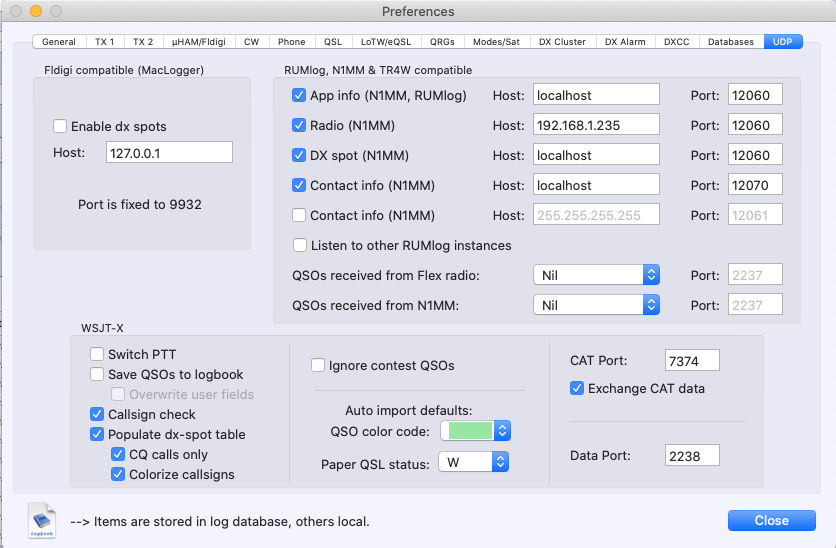836x548 pixels.
Task: Switch to the DX Cluster tab
Action: click(x=562, y=42)
